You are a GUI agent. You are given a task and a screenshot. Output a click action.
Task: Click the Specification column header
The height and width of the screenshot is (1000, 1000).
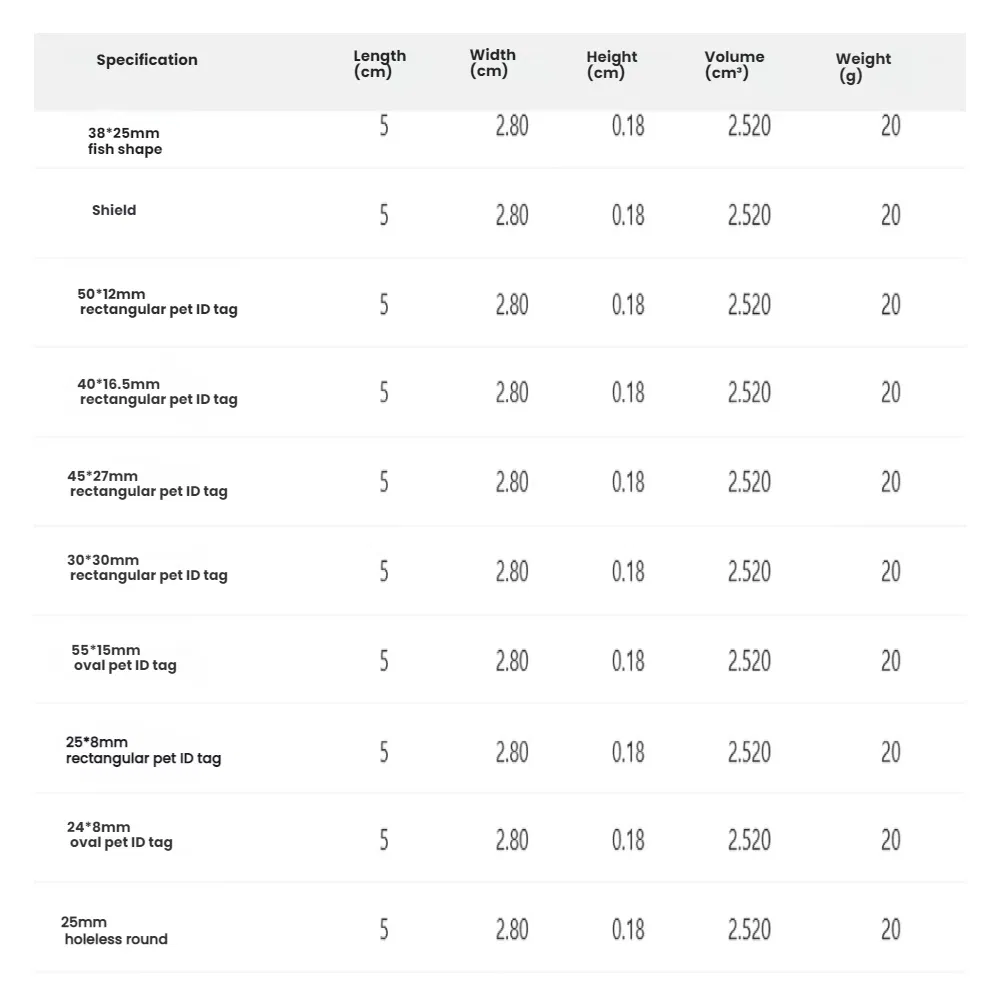[x=147, y=60]
